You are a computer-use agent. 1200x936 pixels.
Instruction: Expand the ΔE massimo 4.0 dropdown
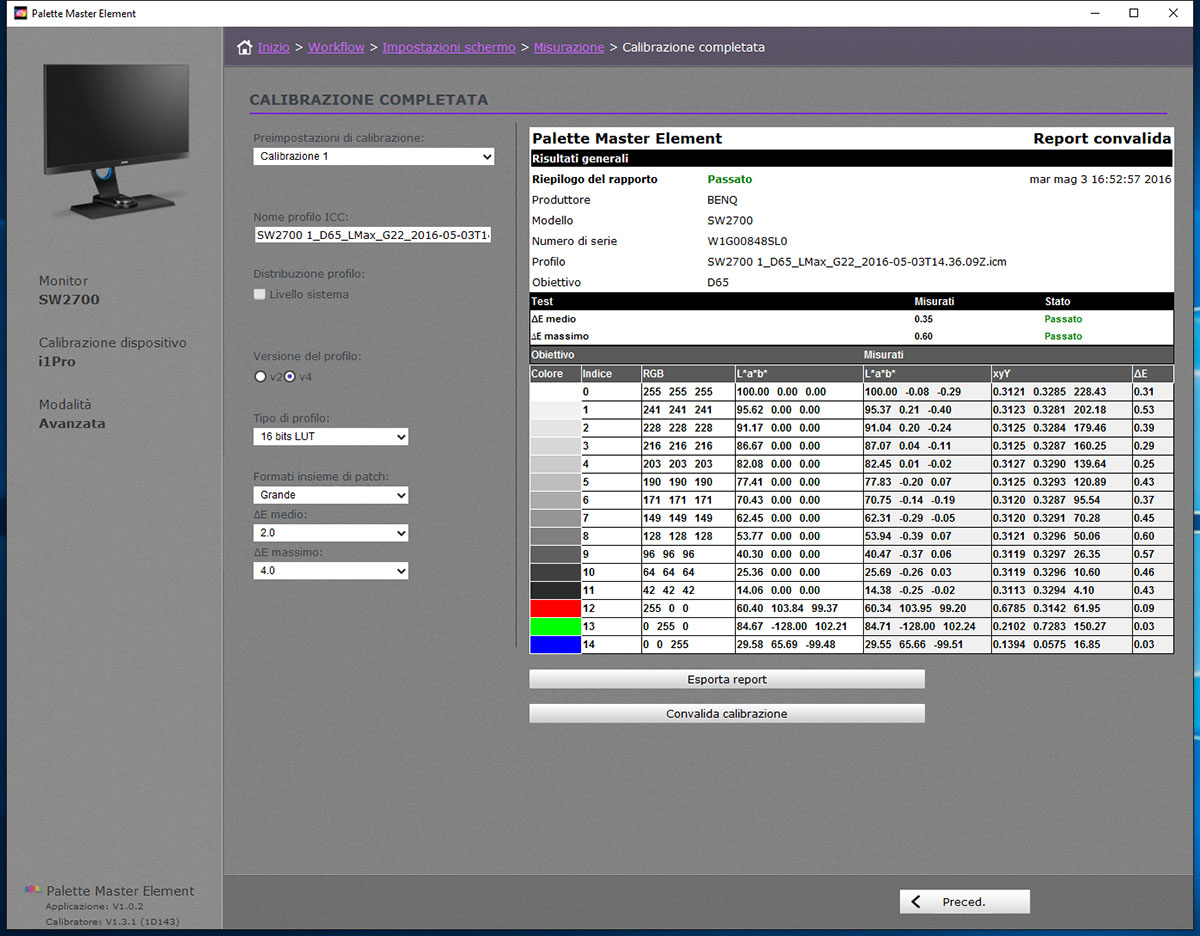click(330, 571)
